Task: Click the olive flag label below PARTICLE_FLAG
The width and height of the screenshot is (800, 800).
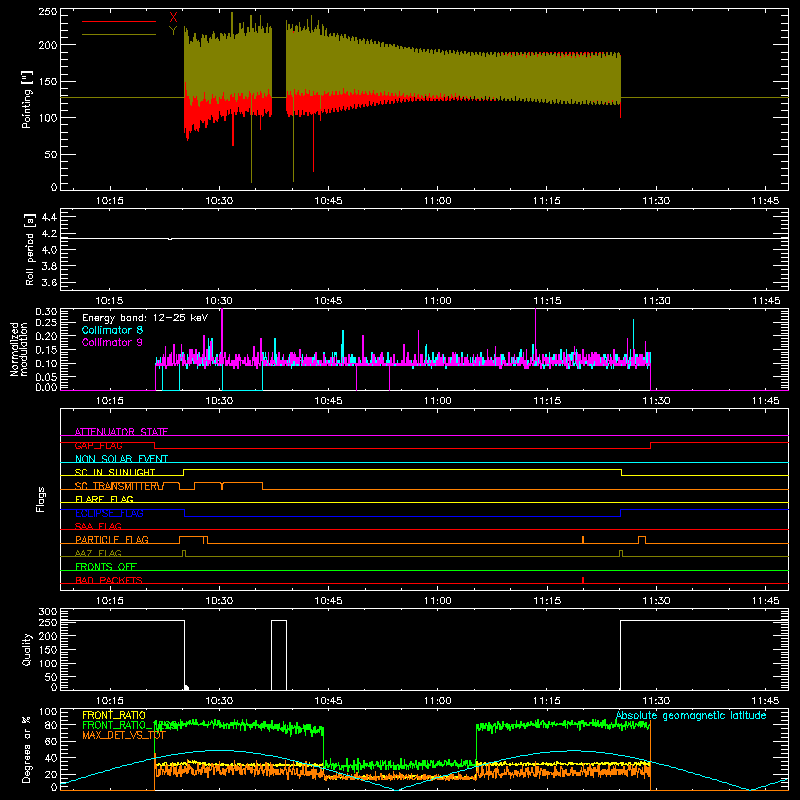Action: tap(98, 553)
